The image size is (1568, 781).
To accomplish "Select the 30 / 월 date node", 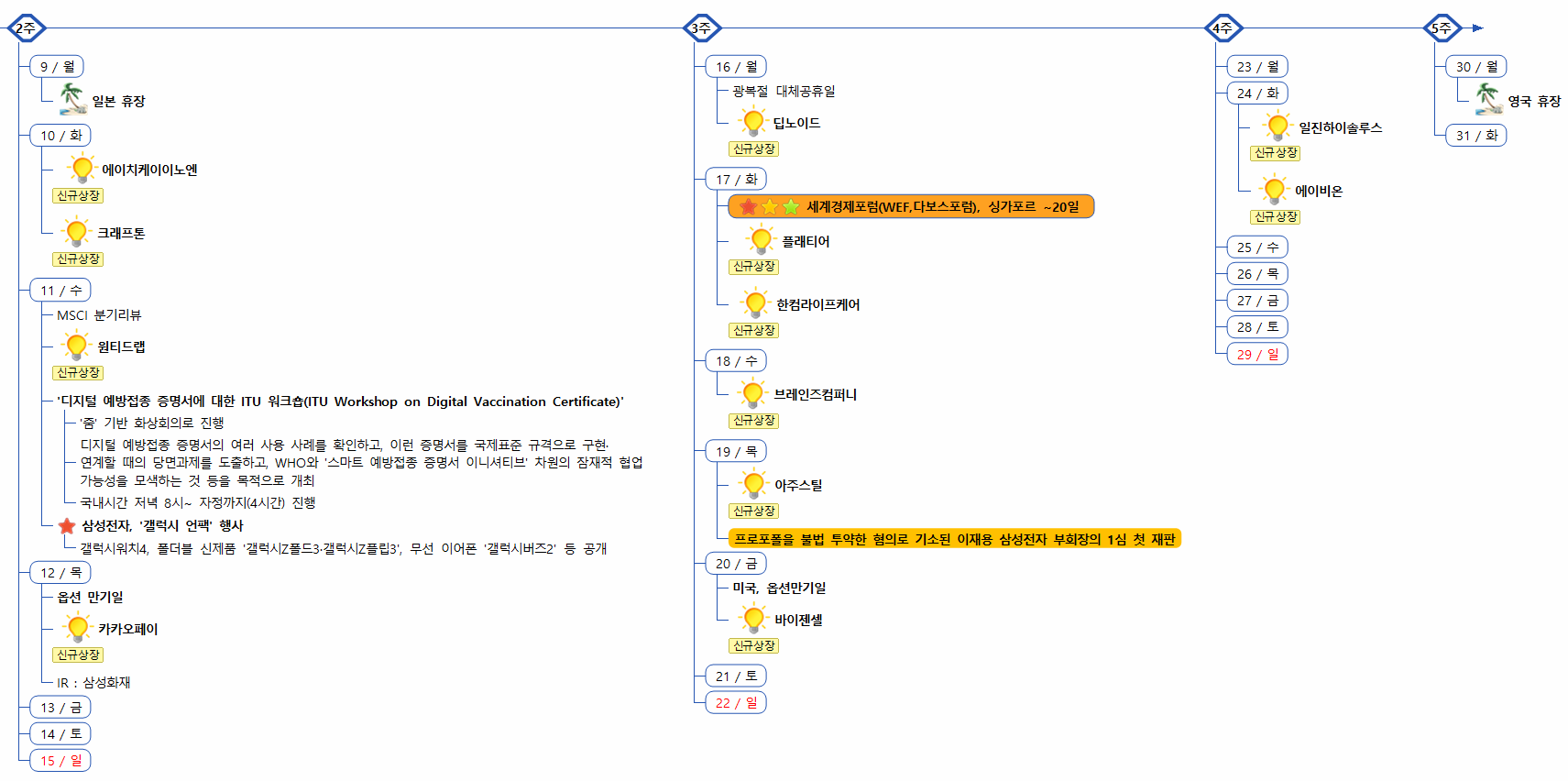I will click(x=1476, y=66).
